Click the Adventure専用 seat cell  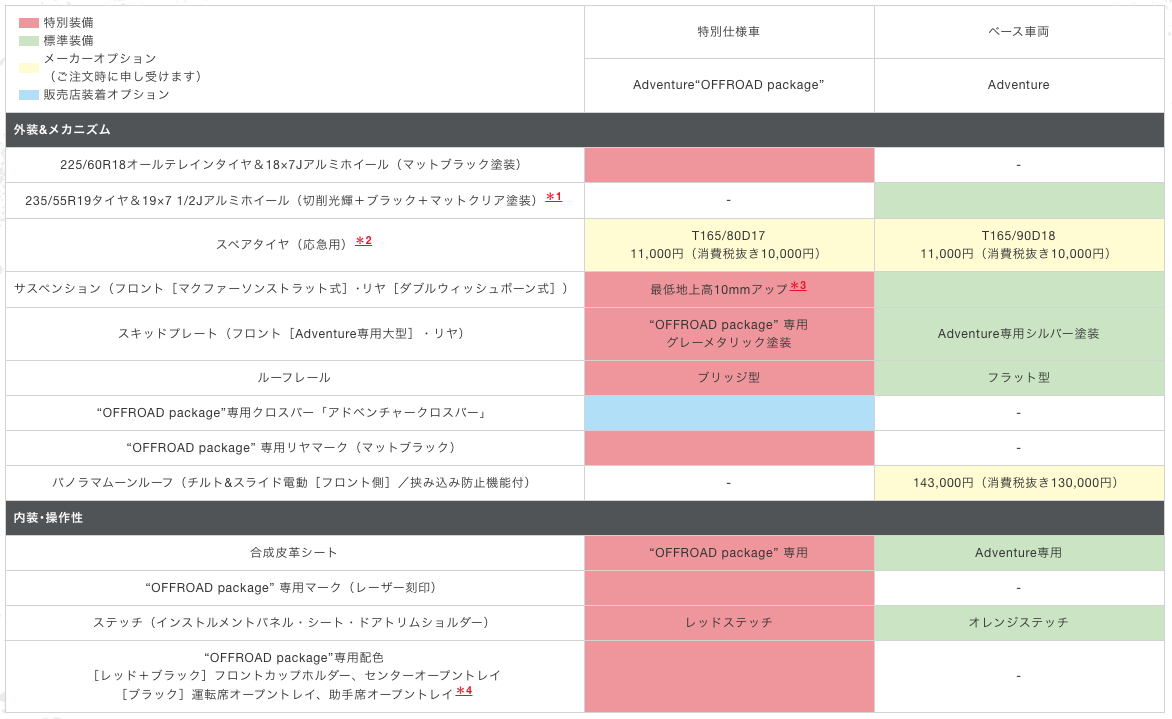(1019, 553)
